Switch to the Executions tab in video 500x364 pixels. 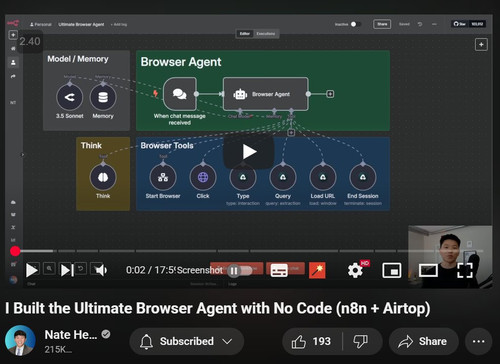pos(266,34)
